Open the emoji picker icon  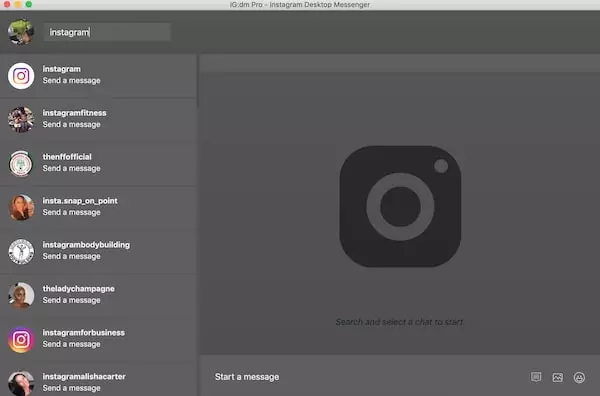coord(579,377)
